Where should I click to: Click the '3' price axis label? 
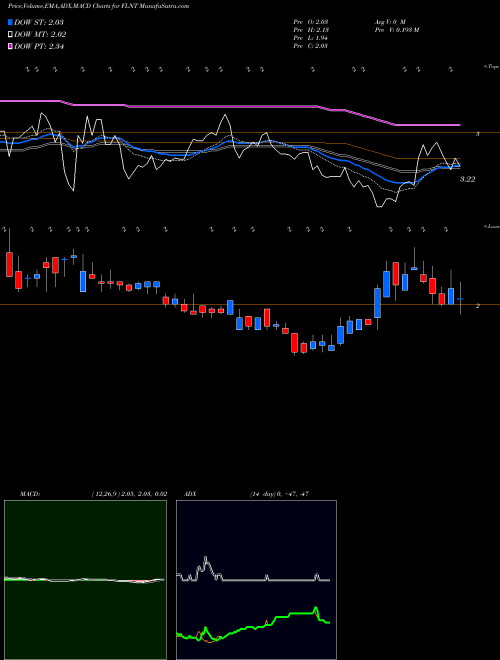478,134
